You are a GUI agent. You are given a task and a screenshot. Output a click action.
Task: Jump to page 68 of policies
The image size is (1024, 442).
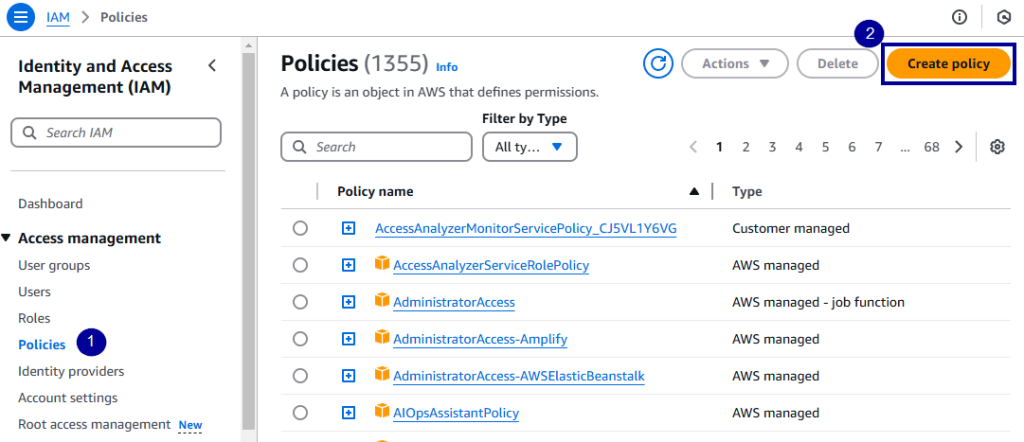coord(931,147)
